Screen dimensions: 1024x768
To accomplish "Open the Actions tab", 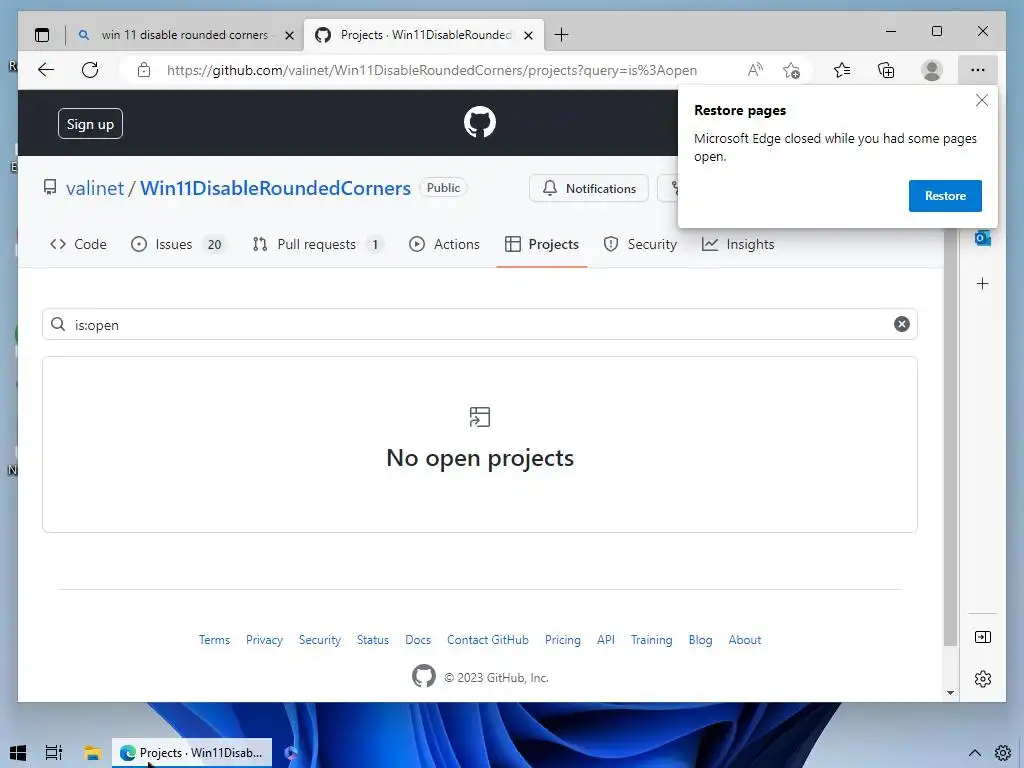I will [x=444, y=244].
